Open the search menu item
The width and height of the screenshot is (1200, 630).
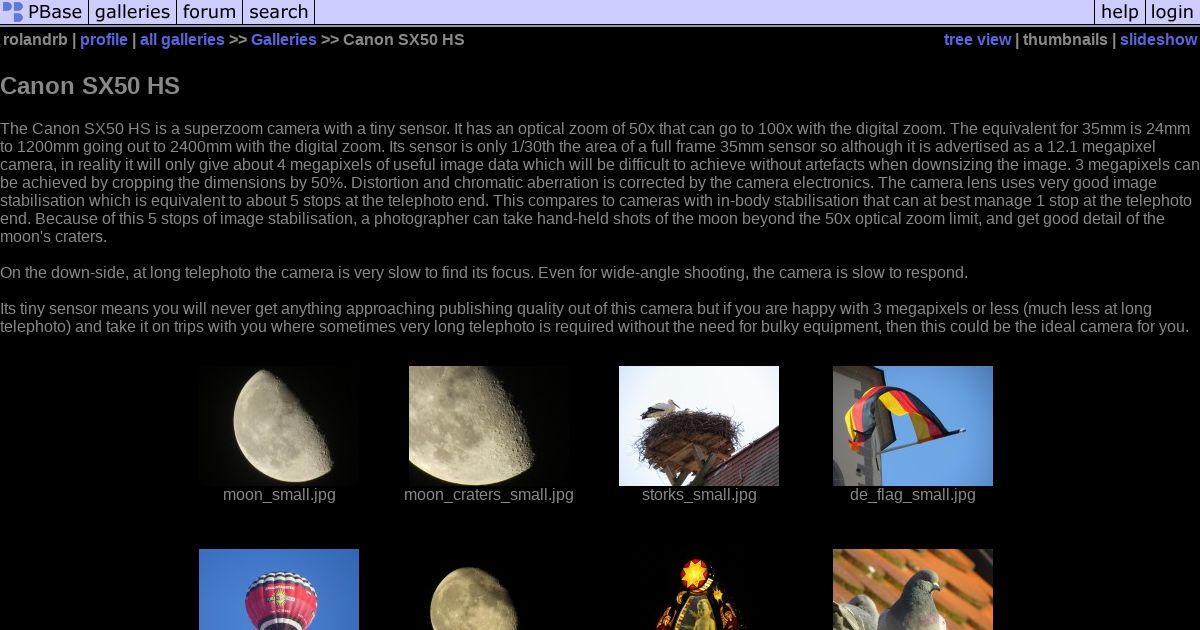coord(278,12)
